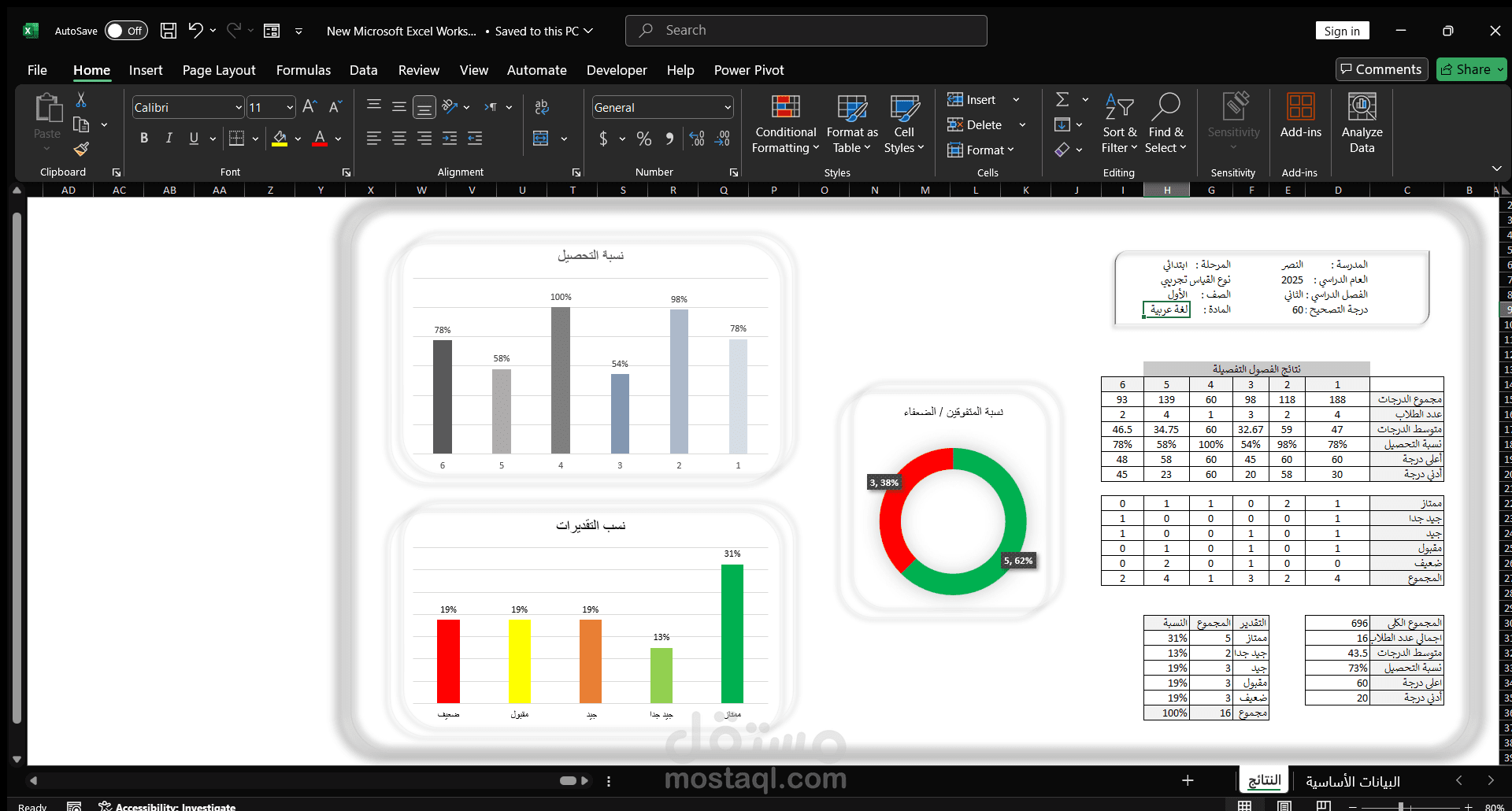1512x811 pixels.
Task: Switch to البيانات الأساسية sheet tab
Action: [1352, 781]
